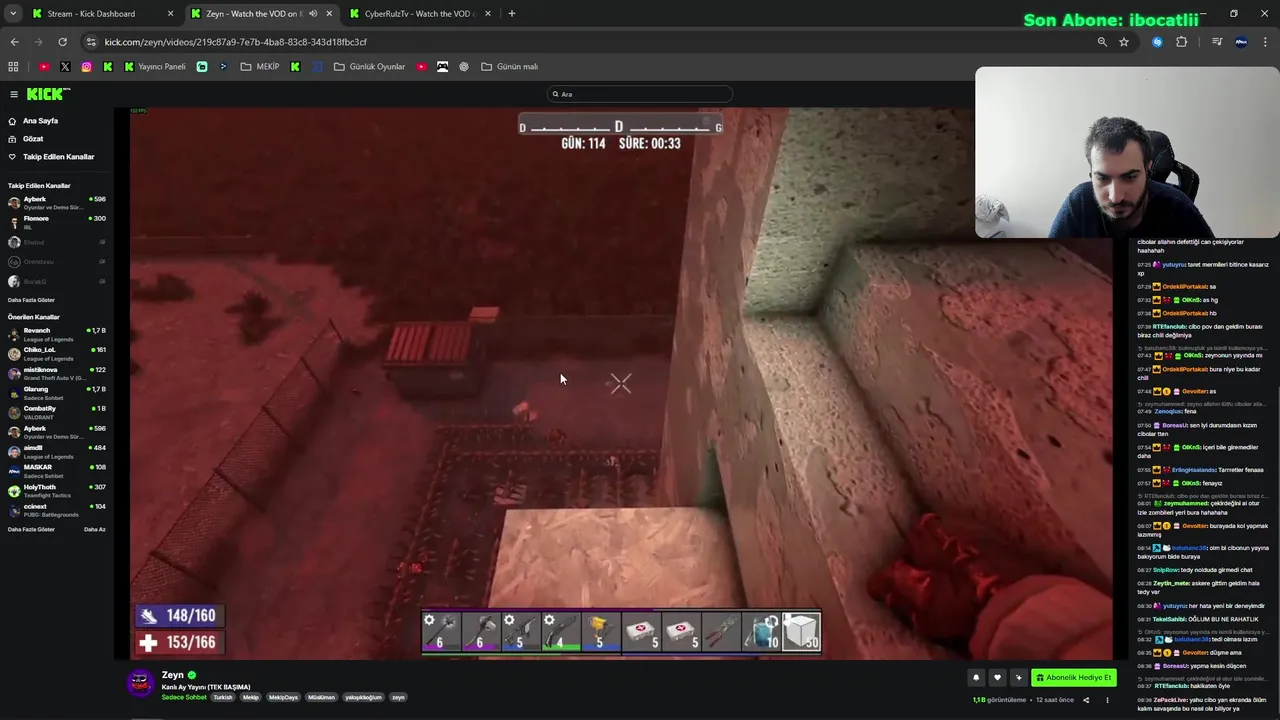
Task: Open the tab search dropdown chevron
Action: pyautogui.click(x=13, y=14)
